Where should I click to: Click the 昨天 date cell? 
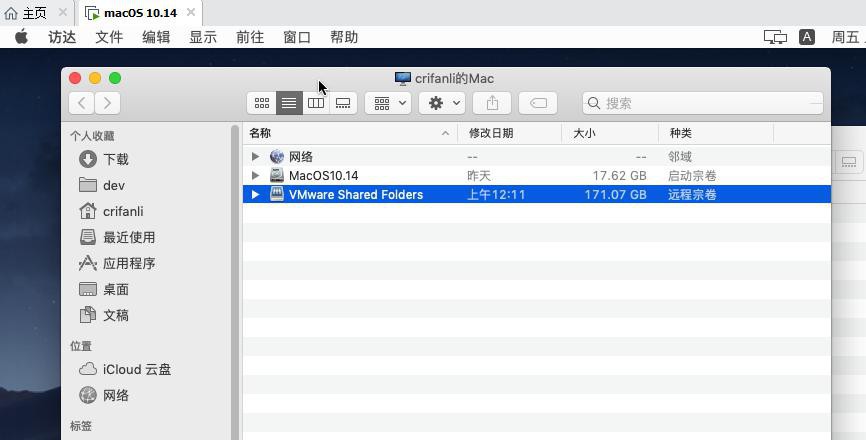point(479,176)
